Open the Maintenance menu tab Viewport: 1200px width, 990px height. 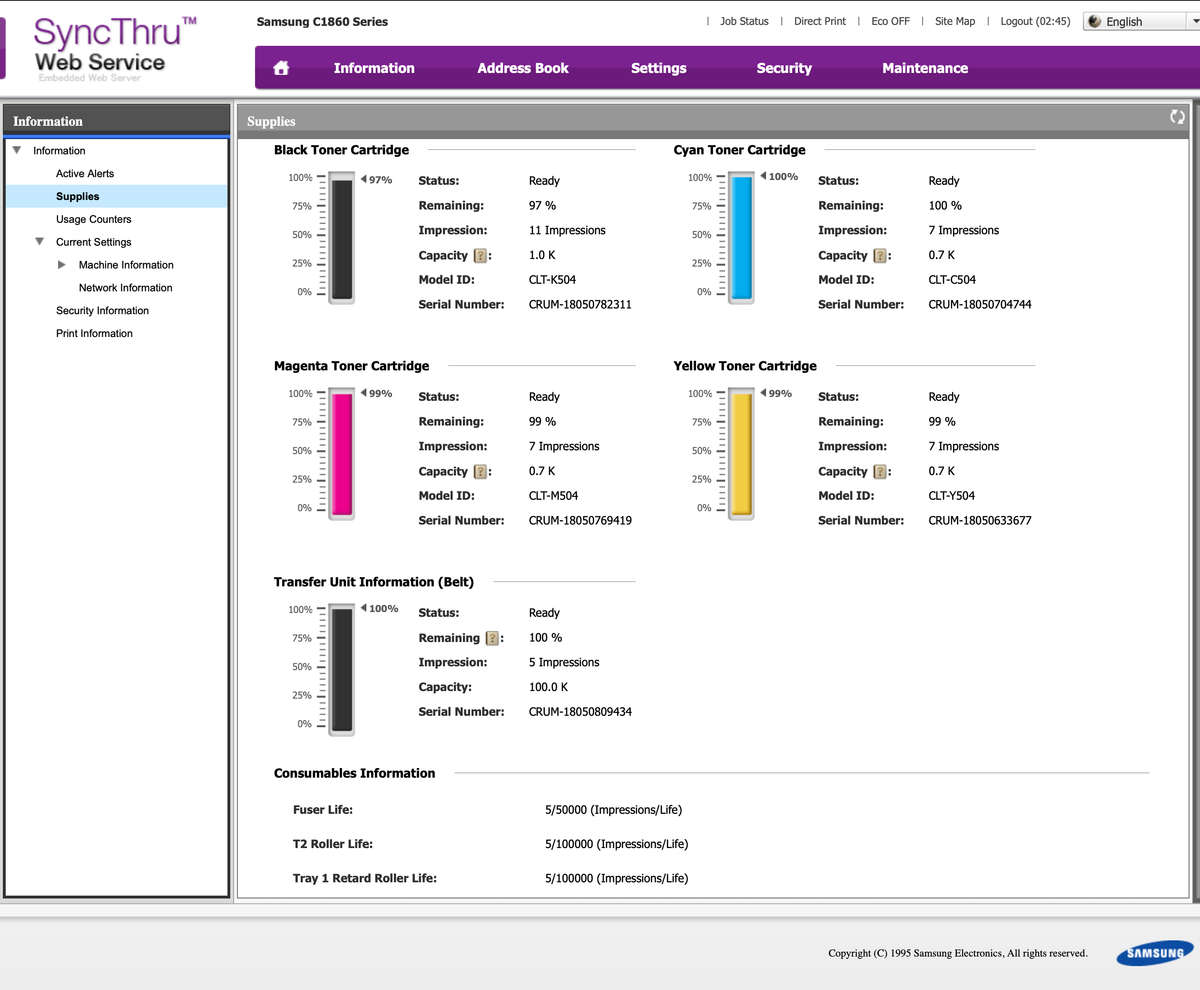tap(924, 68)
